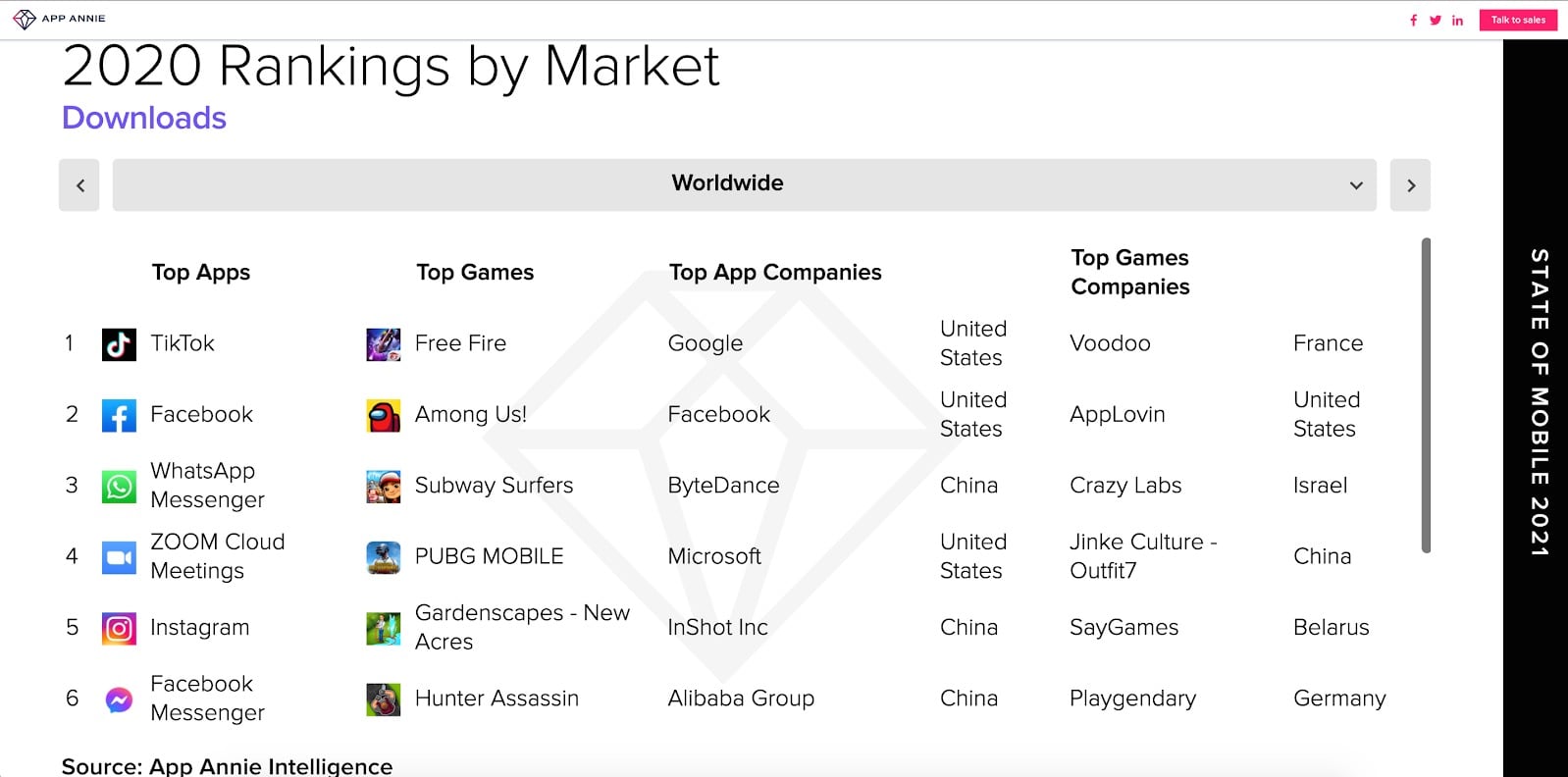Open the Twitter share icon
This screenshot has height=777, width=1568.
pos(1436,20)
